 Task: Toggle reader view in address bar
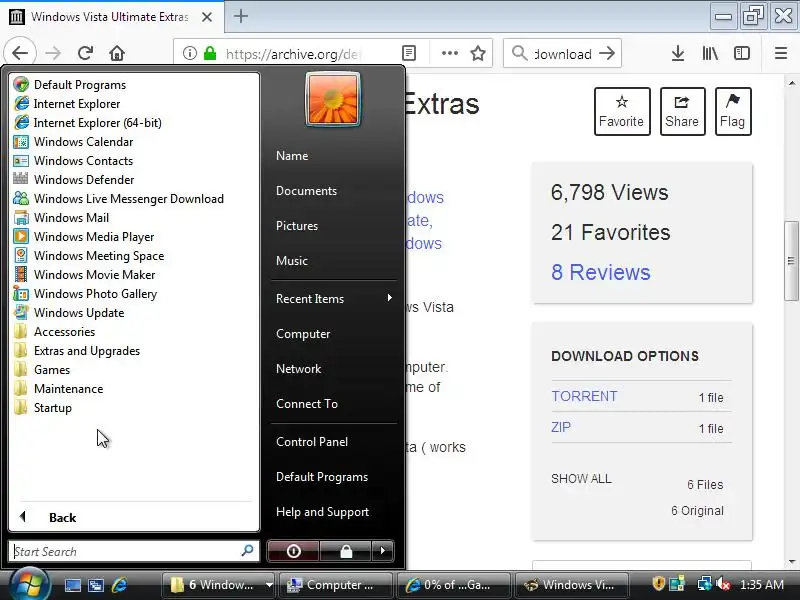[409, 53]
